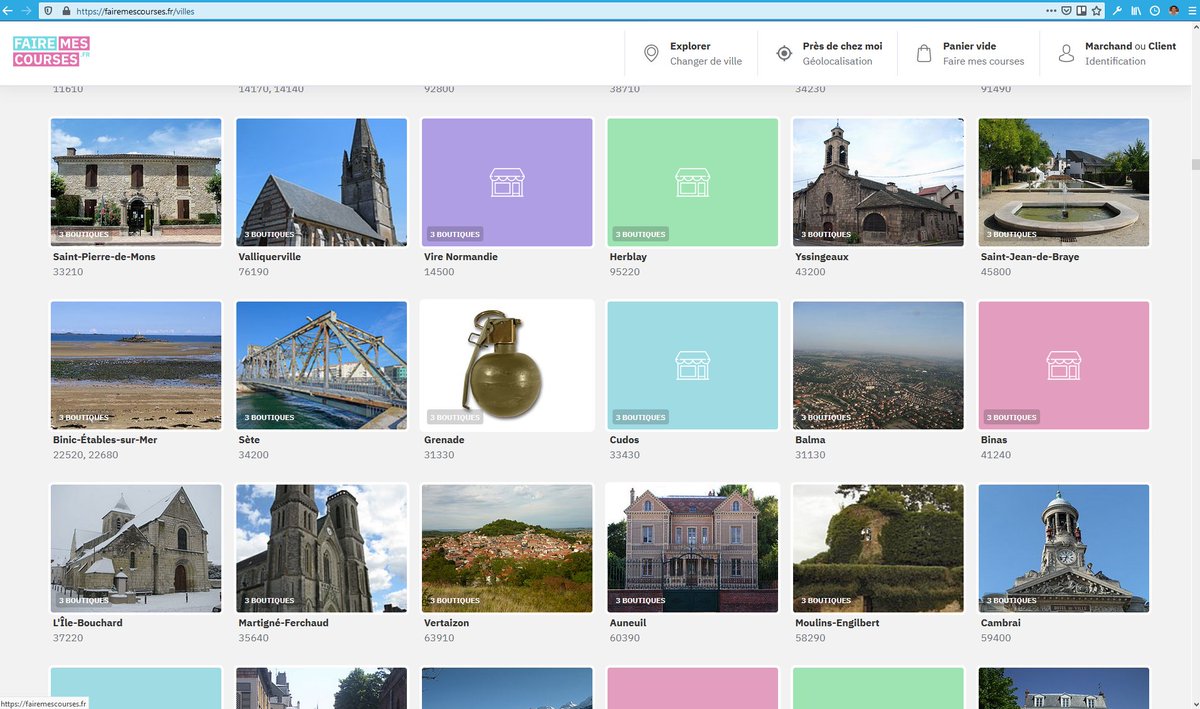Open the Yssingeaux thumbnail
The height and width of the screenshot is (709, 1200).
[x=878, y=182]
